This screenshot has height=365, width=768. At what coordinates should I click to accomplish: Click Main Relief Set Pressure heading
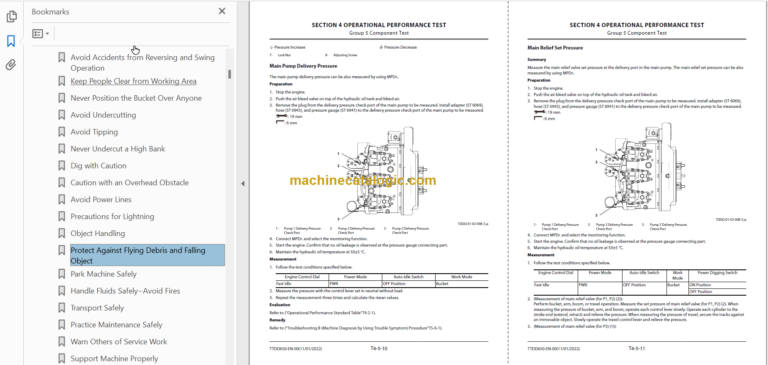[555, 48]
